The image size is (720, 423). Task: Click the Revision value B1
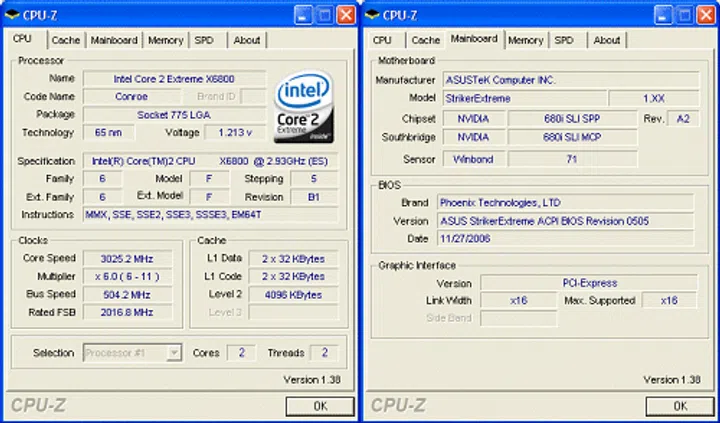coord(314,197)
